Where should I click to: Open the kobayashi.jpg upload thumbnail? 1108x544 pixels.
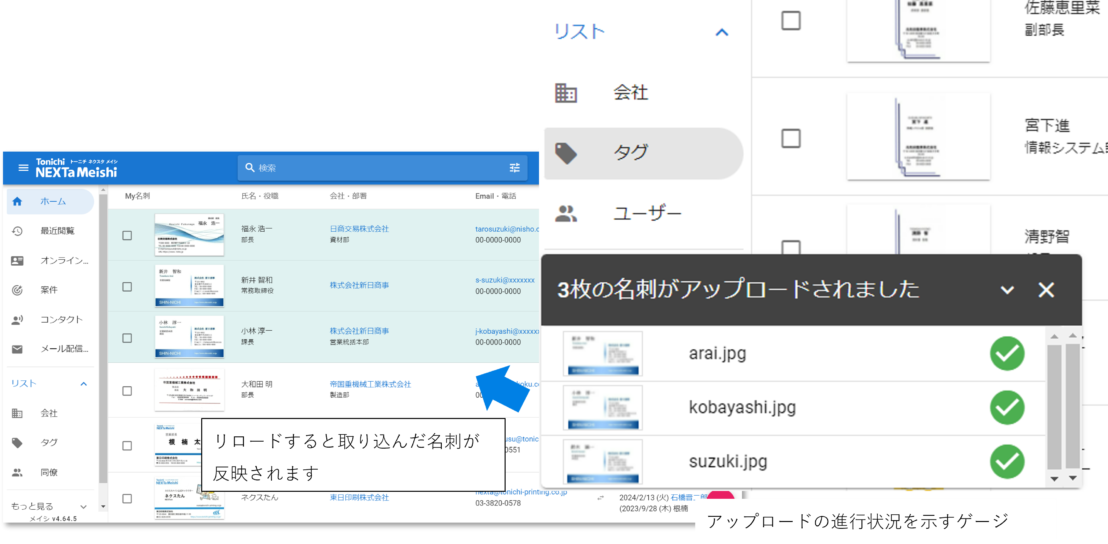603,408
